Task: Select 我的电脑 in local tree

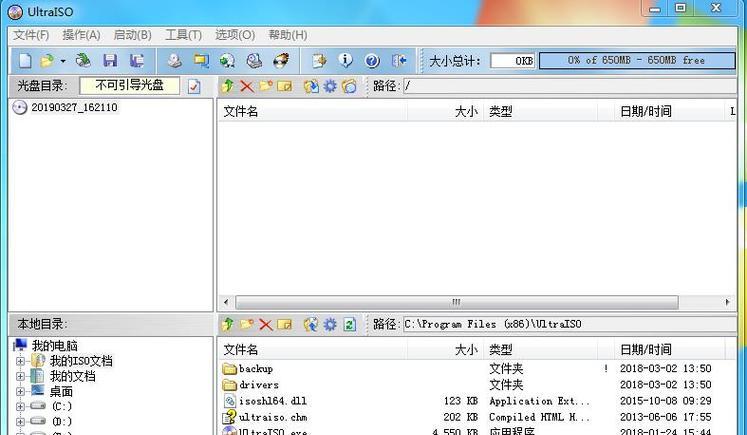Action: [54, 345]
